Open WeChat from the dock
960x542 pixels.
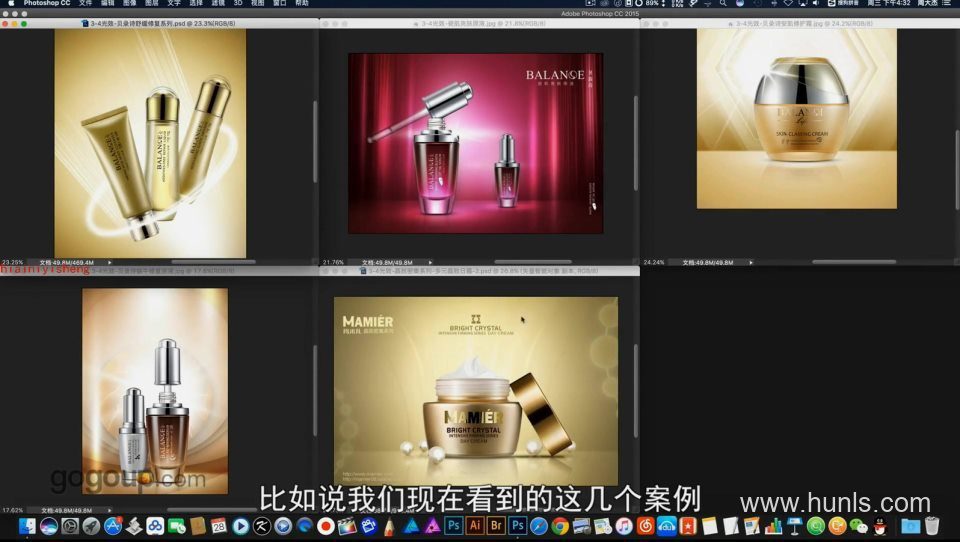click(858, 526)
